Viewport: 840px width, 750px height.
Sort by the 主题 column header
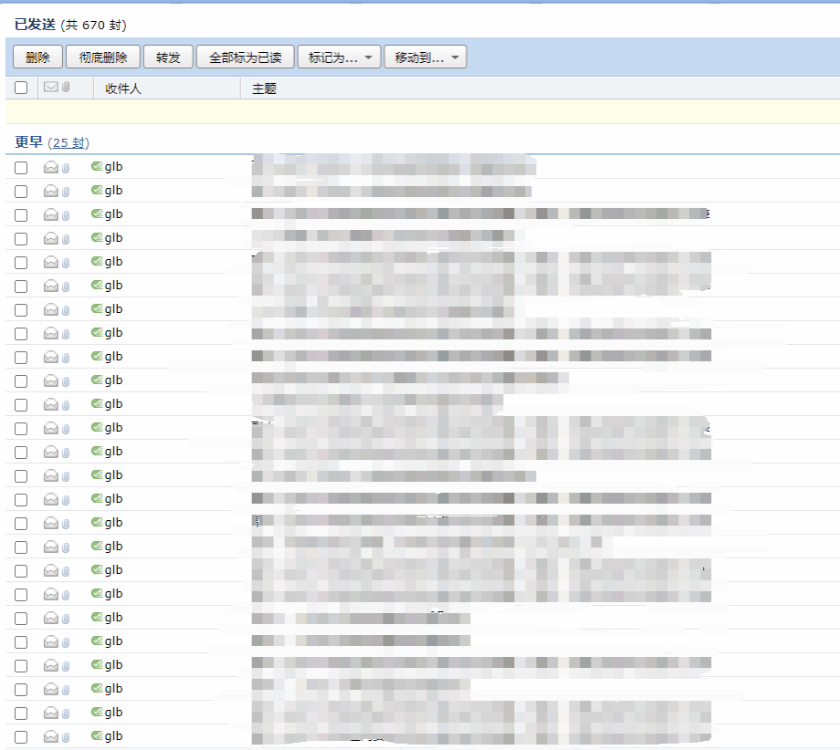264,88
